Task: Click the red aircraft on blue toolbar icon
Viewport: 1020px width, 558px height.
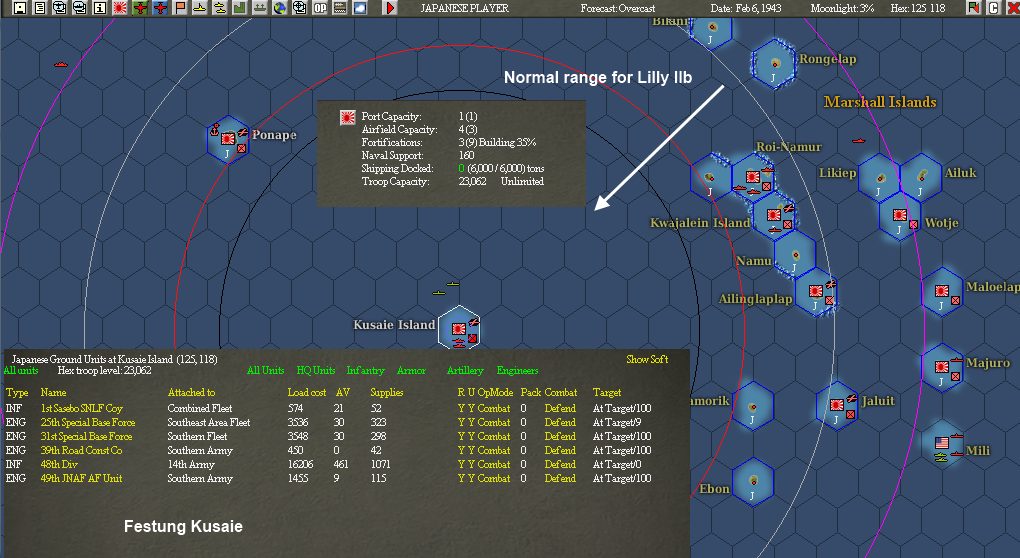Action: click(160, 8)
